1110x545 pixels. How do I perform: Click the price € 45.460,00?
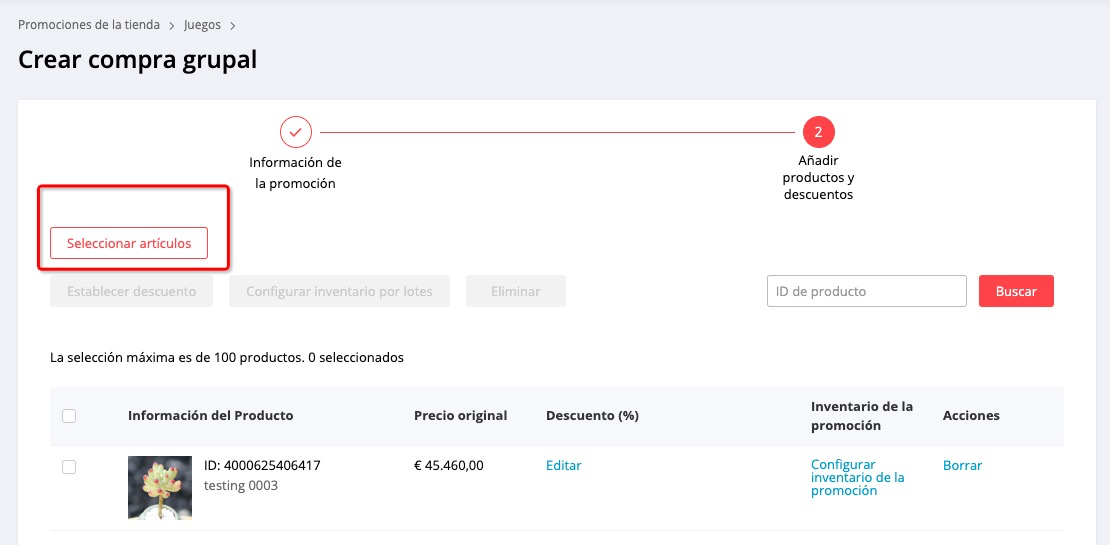pos(449,465)
